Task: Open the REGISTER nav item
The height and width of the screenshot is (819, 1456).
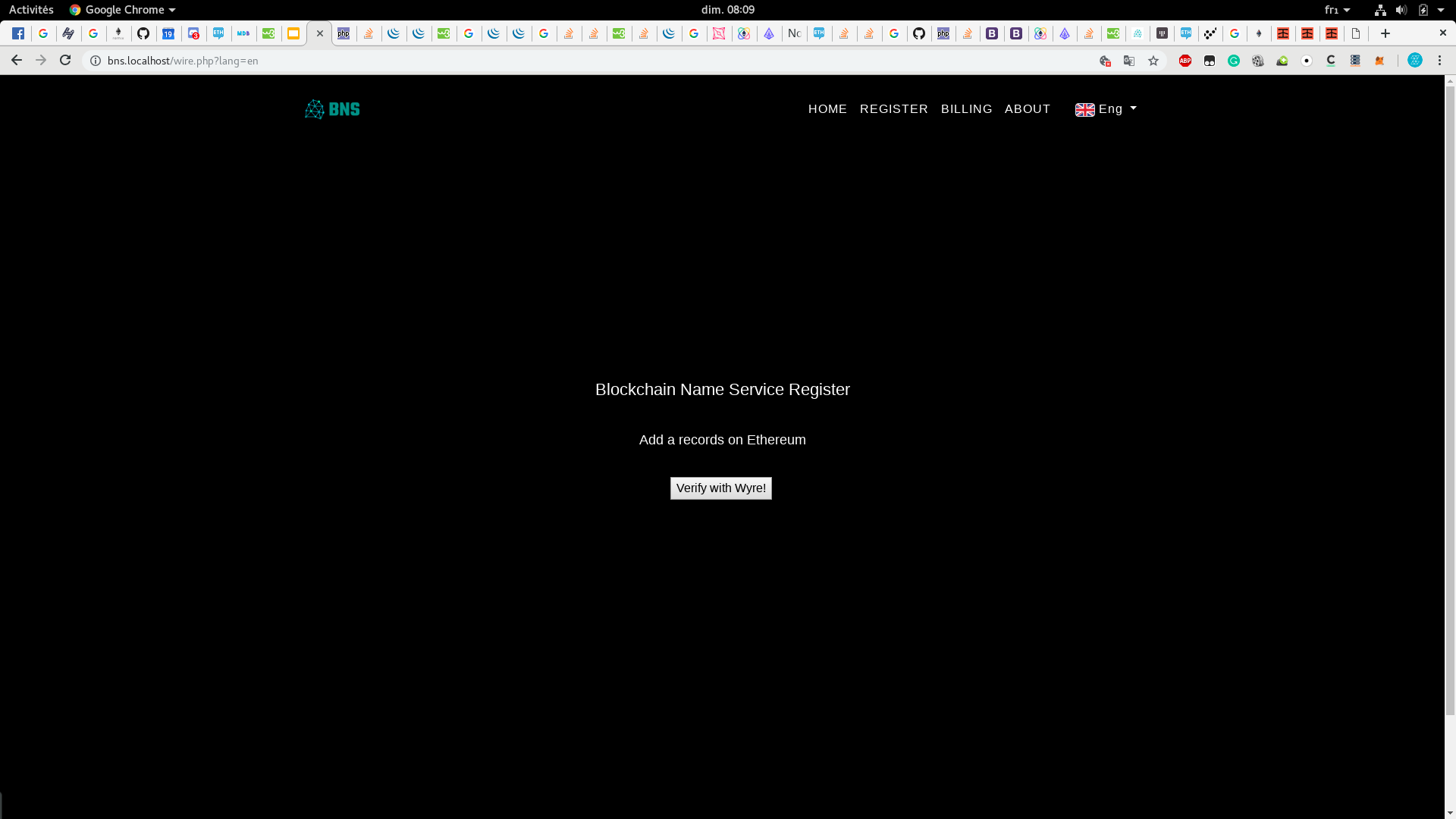Action: [x=893, y=109]
